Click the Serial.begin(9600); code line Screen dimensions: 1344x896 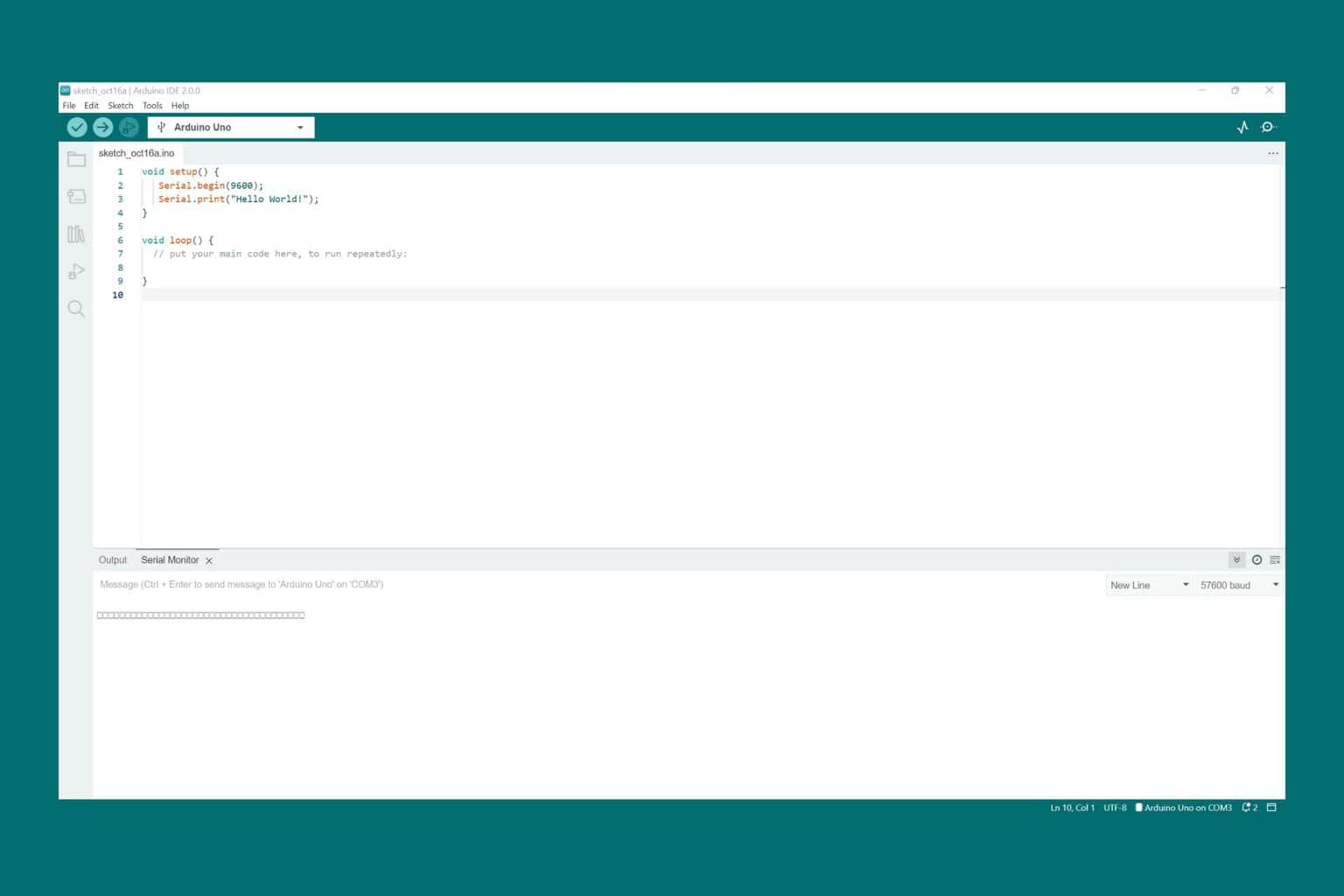(211, 185)
